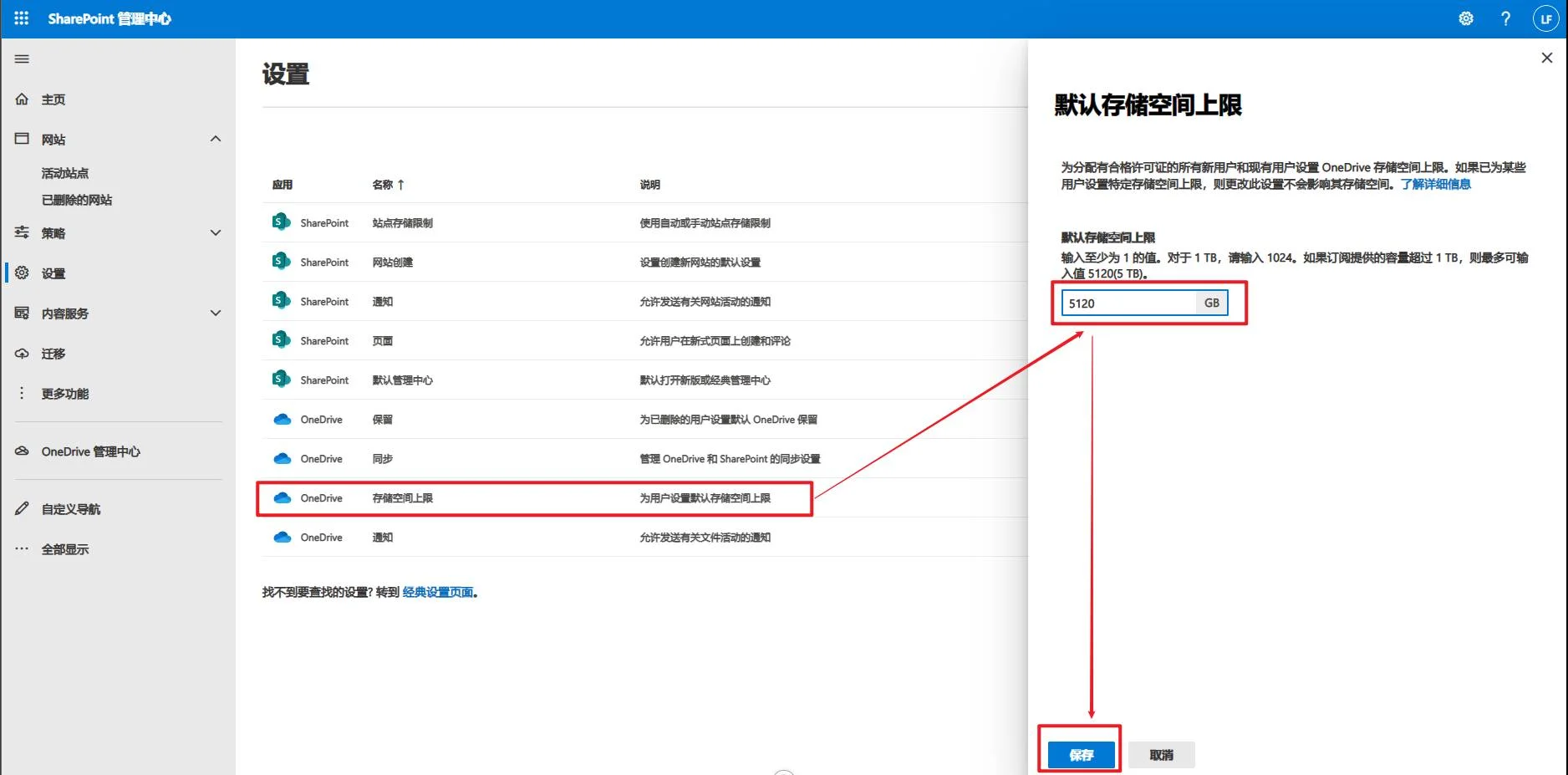Collapse the 网站 section in the sidebar
The image size is (1568, 775).
[x=216, y=138]
